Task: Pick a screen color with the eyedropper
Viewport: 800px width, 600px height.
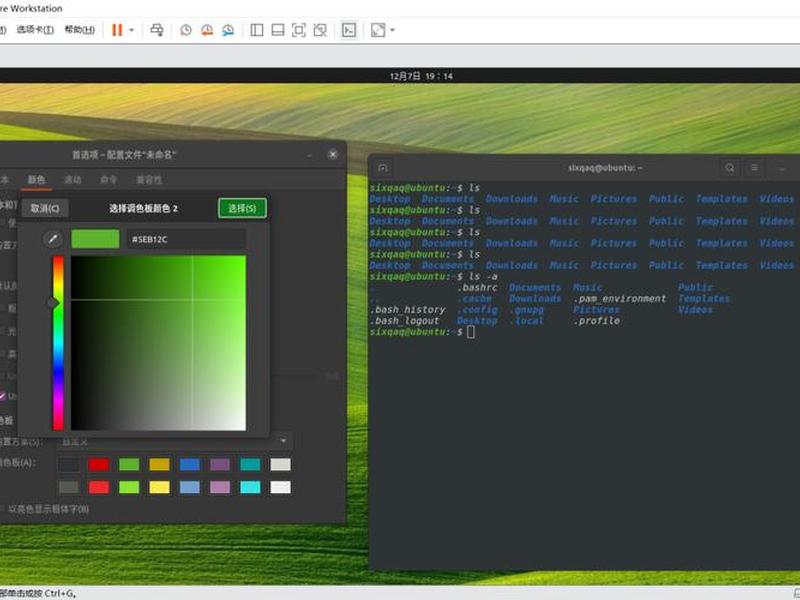Action: (x=53, y=239)
